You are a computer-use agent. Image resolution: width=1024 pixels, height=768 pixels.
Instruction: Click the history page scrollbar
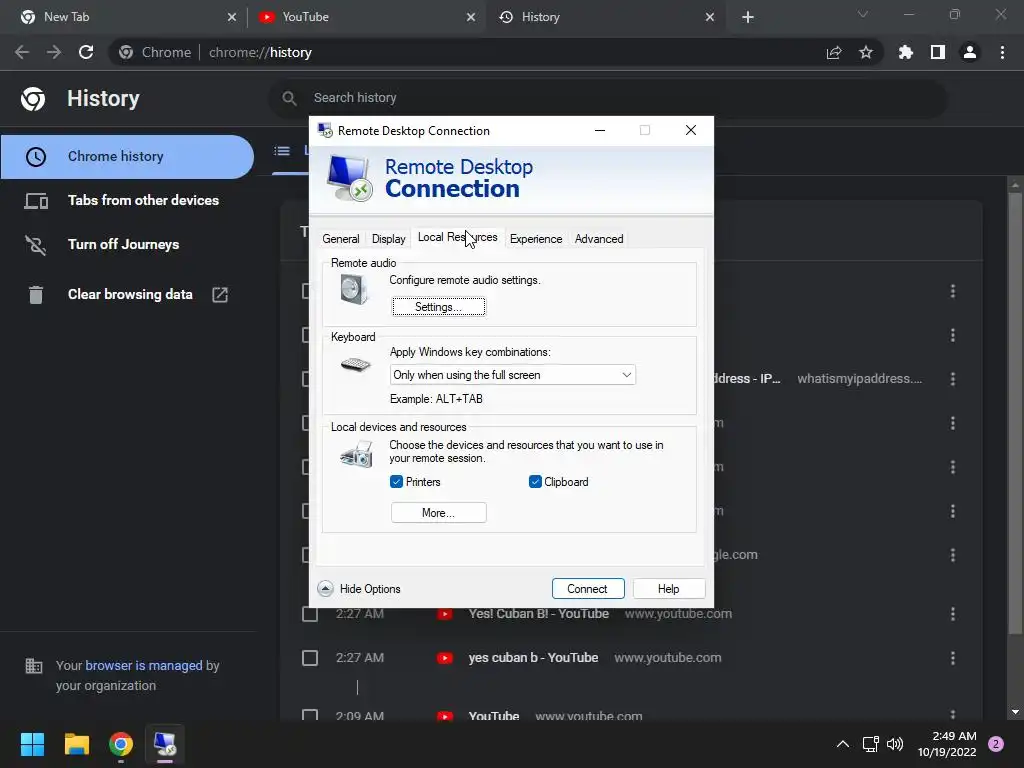coord(1014,411)
